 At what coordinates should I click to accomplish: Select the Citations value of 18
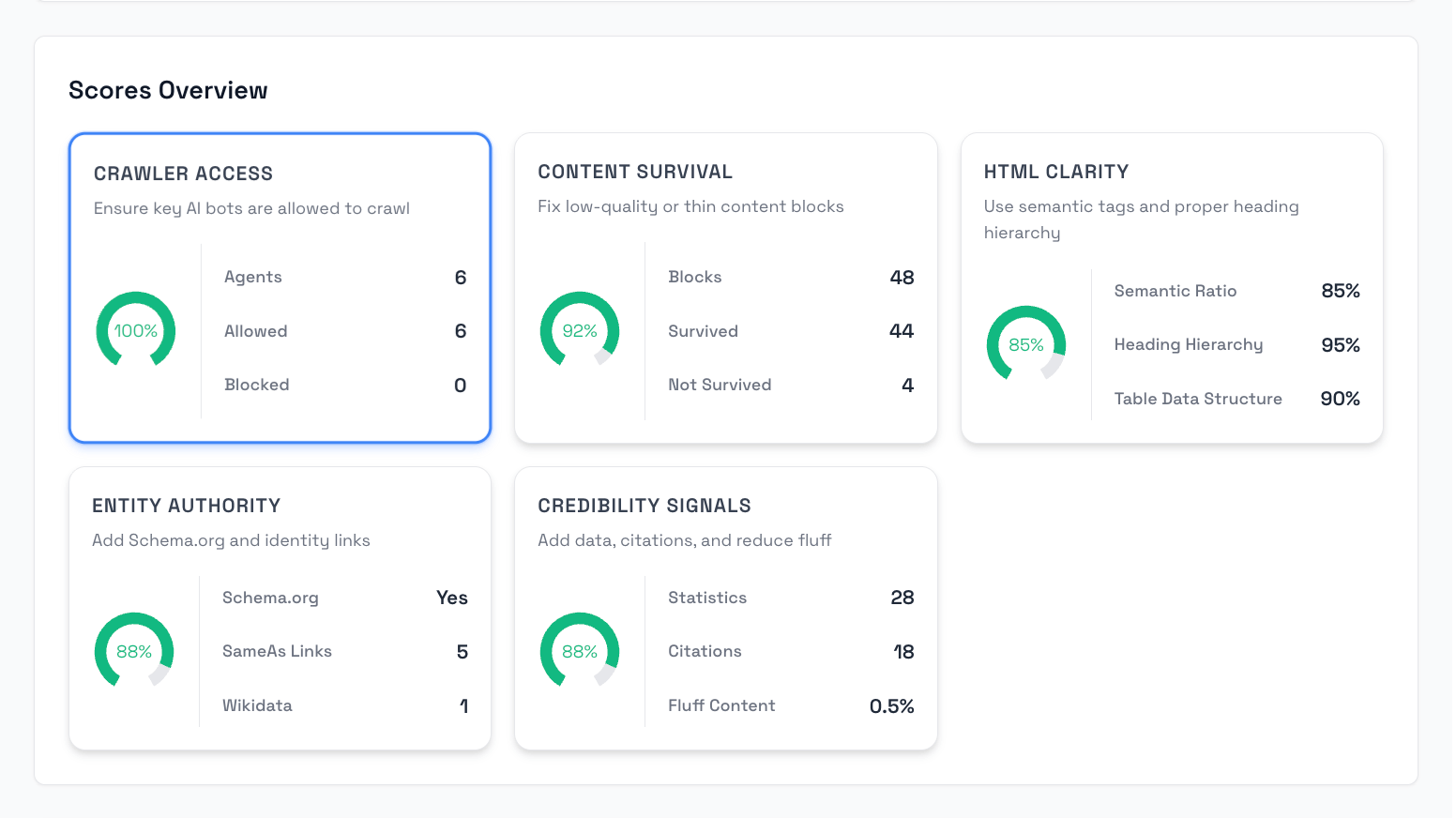point(789,651)
